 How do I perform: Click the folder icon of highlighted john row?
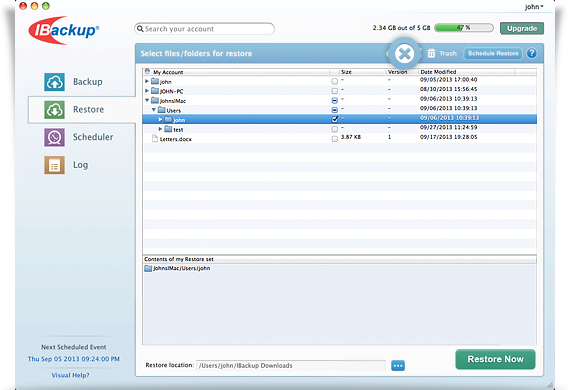pyautogui.click(x=168, y=119)
